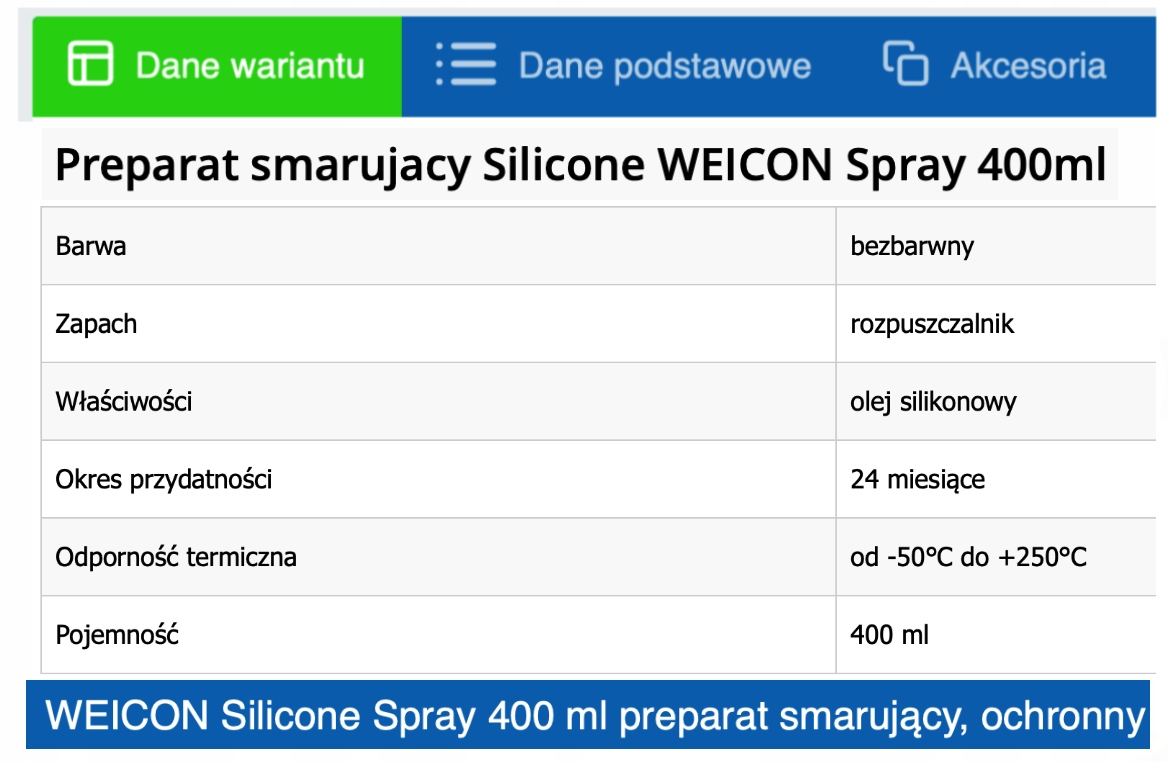Click the layout icon beside Dane wariantu
This screenshot has height=762, width=1168.
coord(90,64)
